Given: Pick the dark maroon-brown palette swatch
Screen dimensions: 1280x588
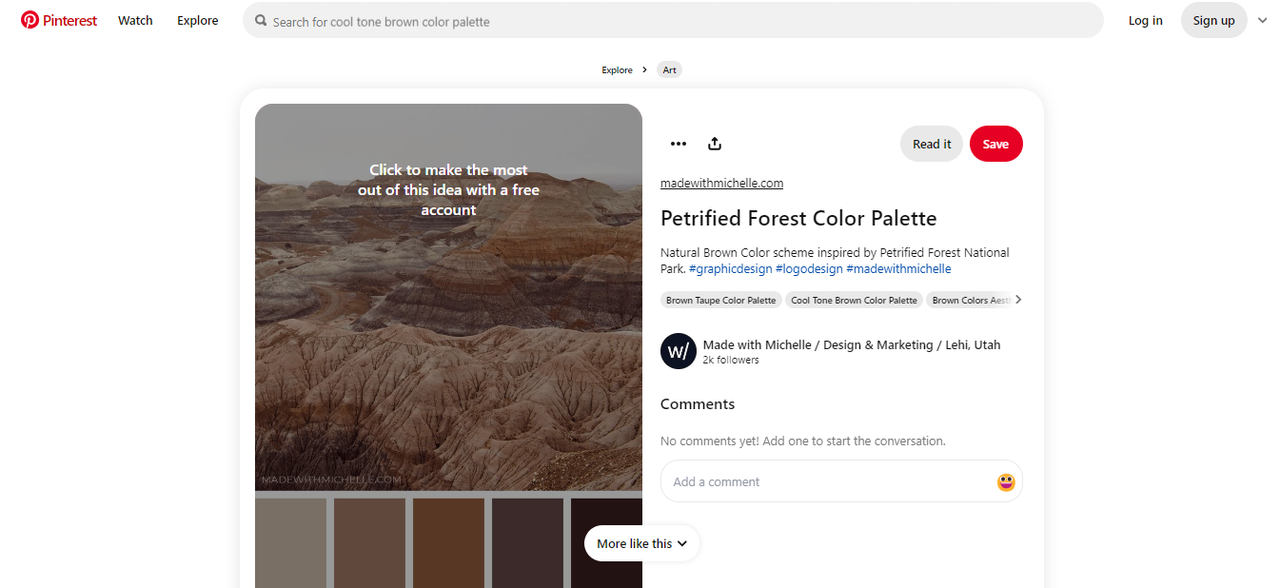Looking at the screenshot, I should point(528,543).
